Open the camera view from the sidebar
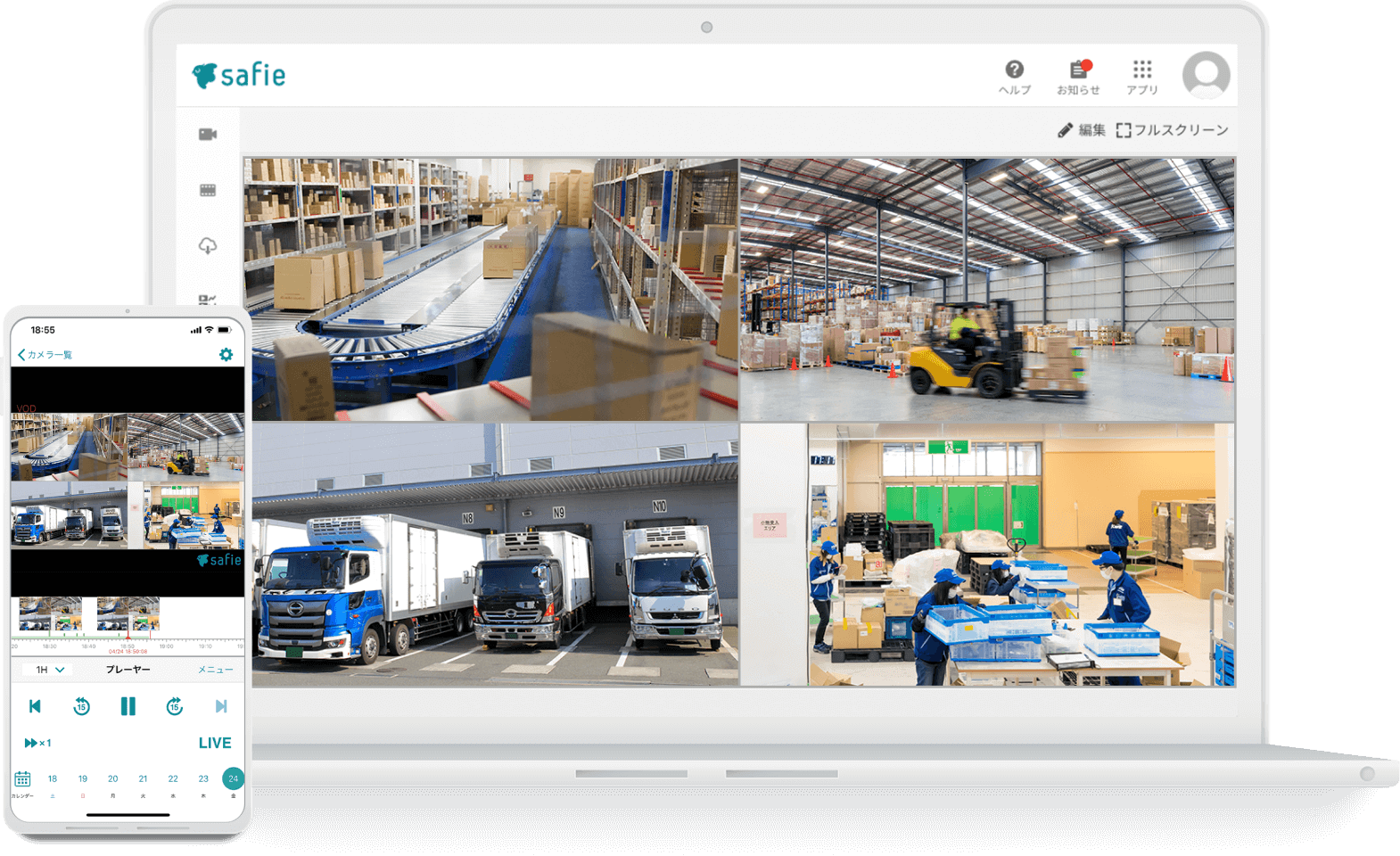1400x856 pixels. [x=208, y=135]
